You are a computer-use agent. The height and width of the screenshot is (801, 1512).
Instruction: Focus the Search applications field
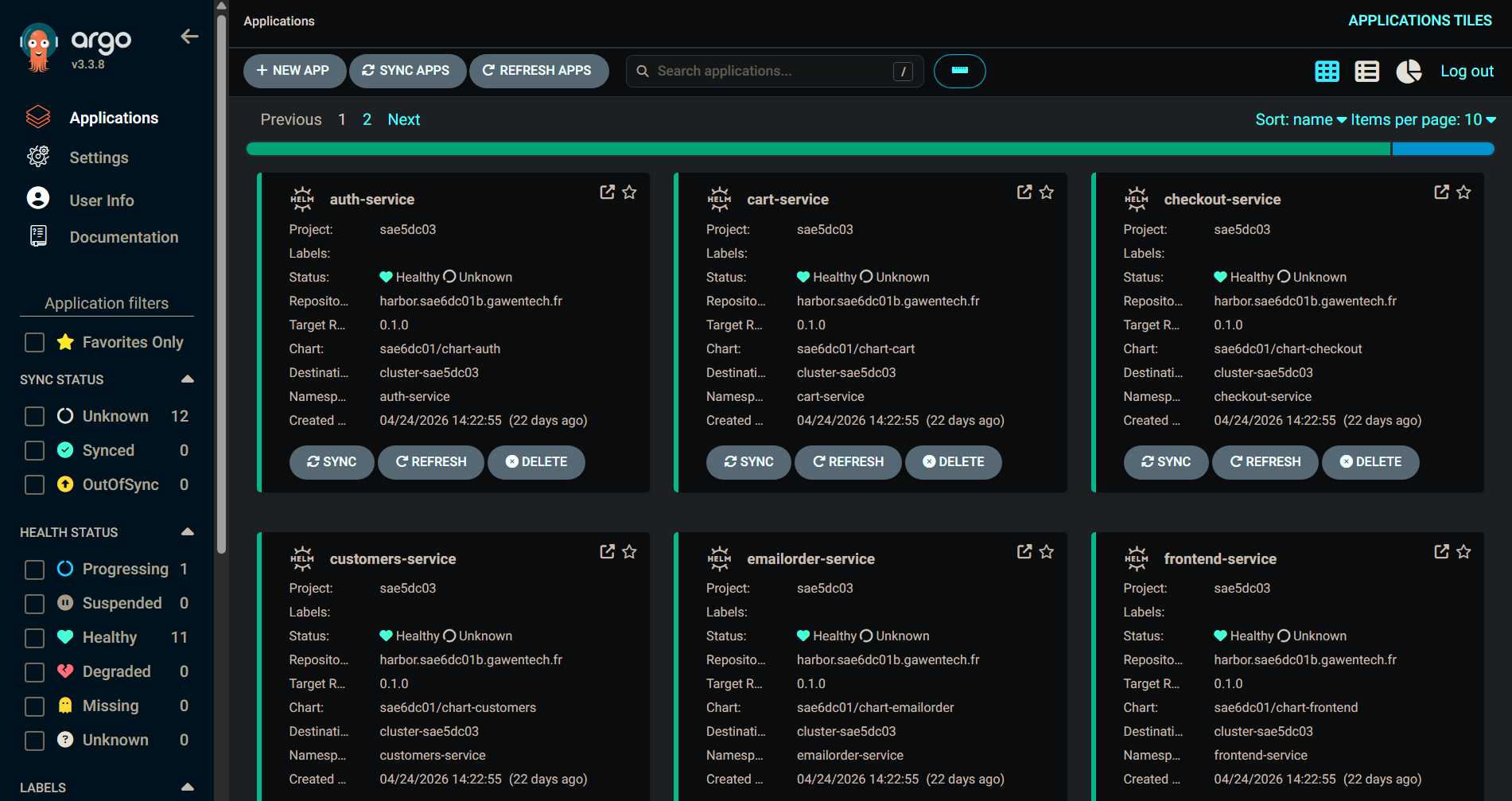[774, 71]
